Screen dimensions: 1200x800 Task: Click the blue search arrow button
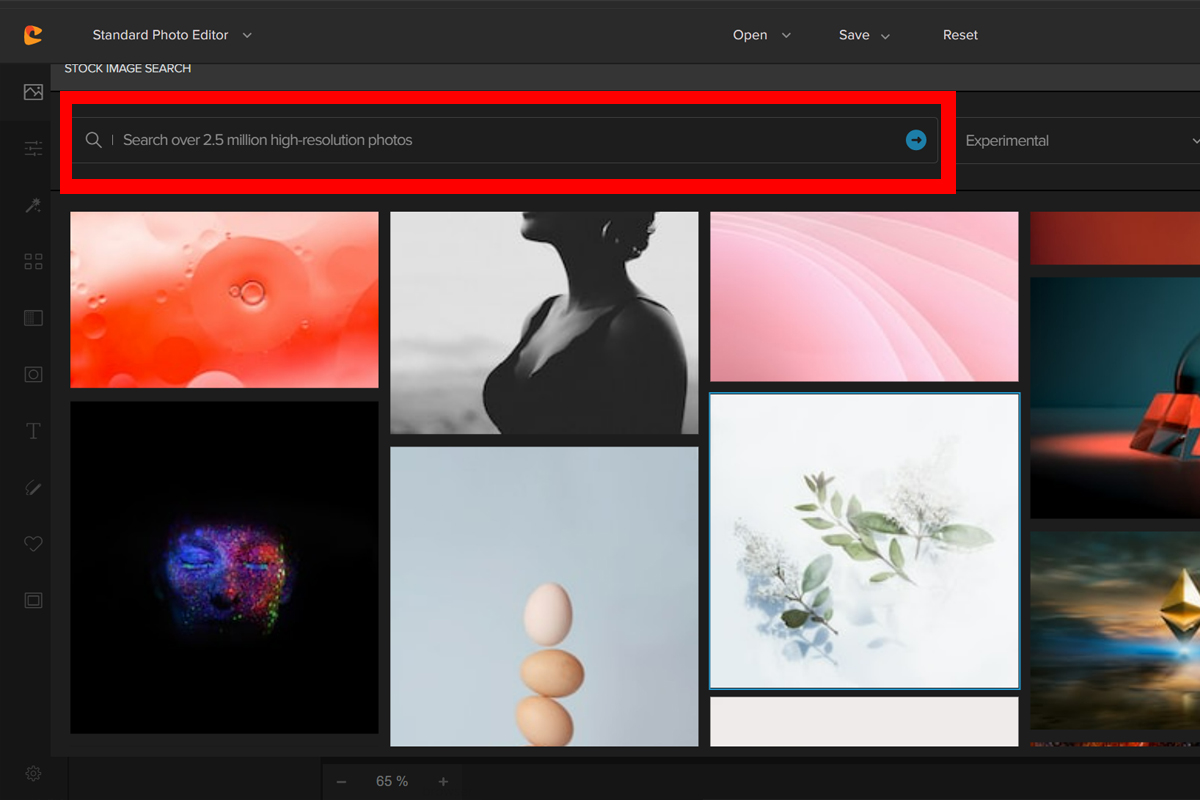coord(915,140)
